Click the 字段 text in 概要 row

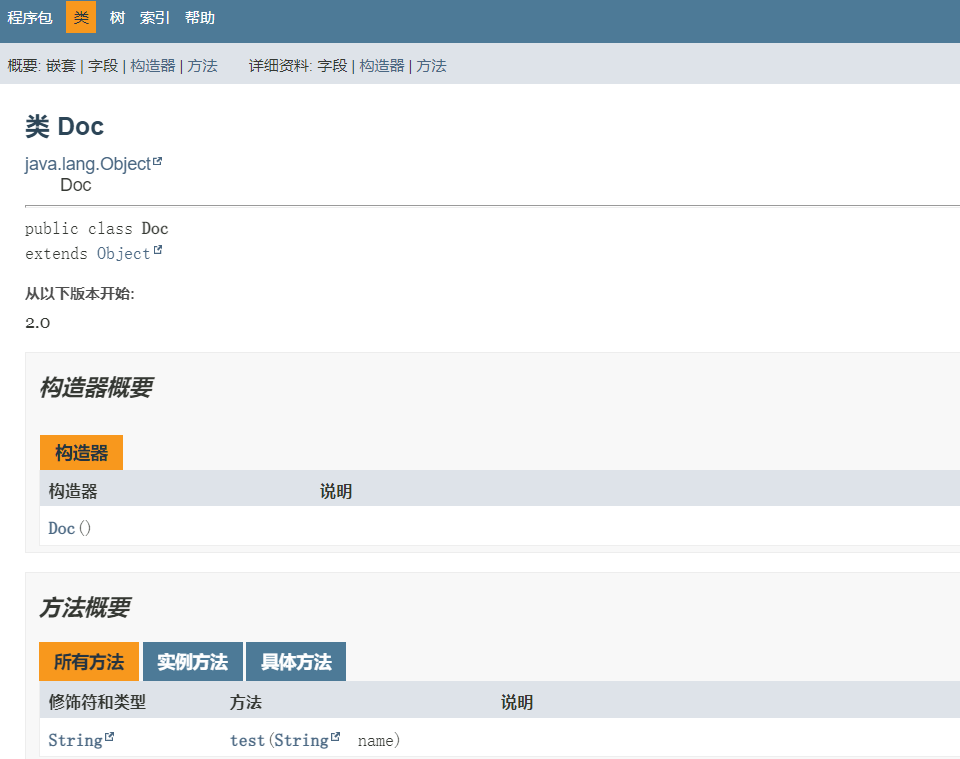click(x=103, y=65)
